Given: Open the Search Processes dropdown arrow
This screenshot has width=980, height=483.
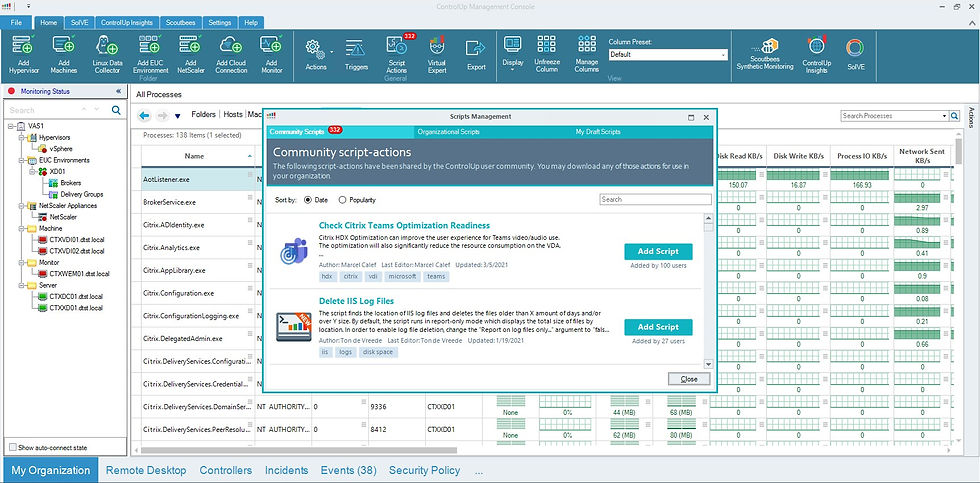Looking at the screenshot, I should [944, 116].
